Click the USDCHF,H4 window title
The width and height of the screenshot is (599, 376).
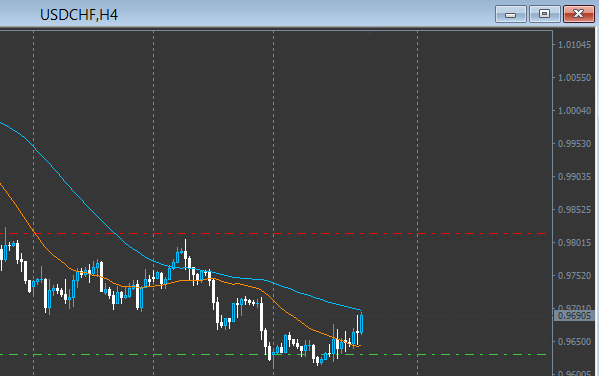pos(79,15)
